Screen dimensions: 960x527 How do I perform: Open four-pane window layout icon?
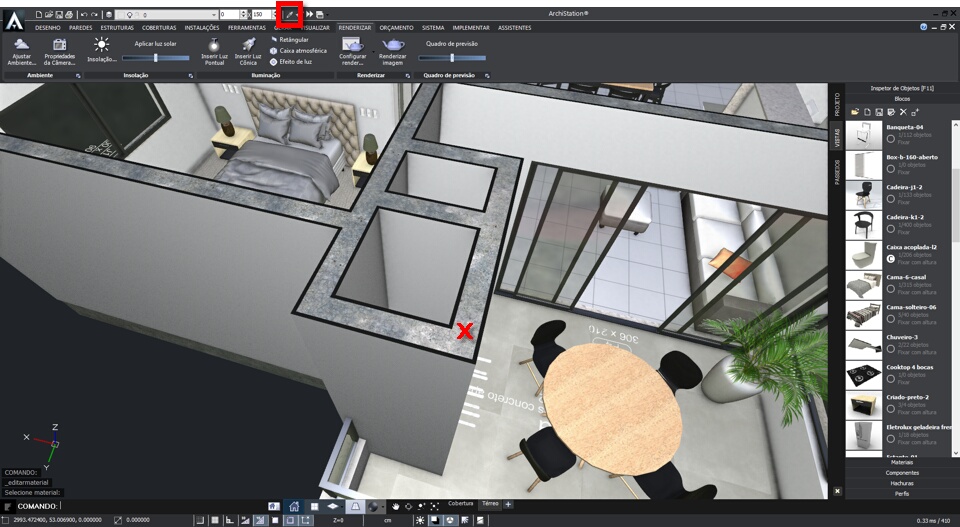pos(314,506)
